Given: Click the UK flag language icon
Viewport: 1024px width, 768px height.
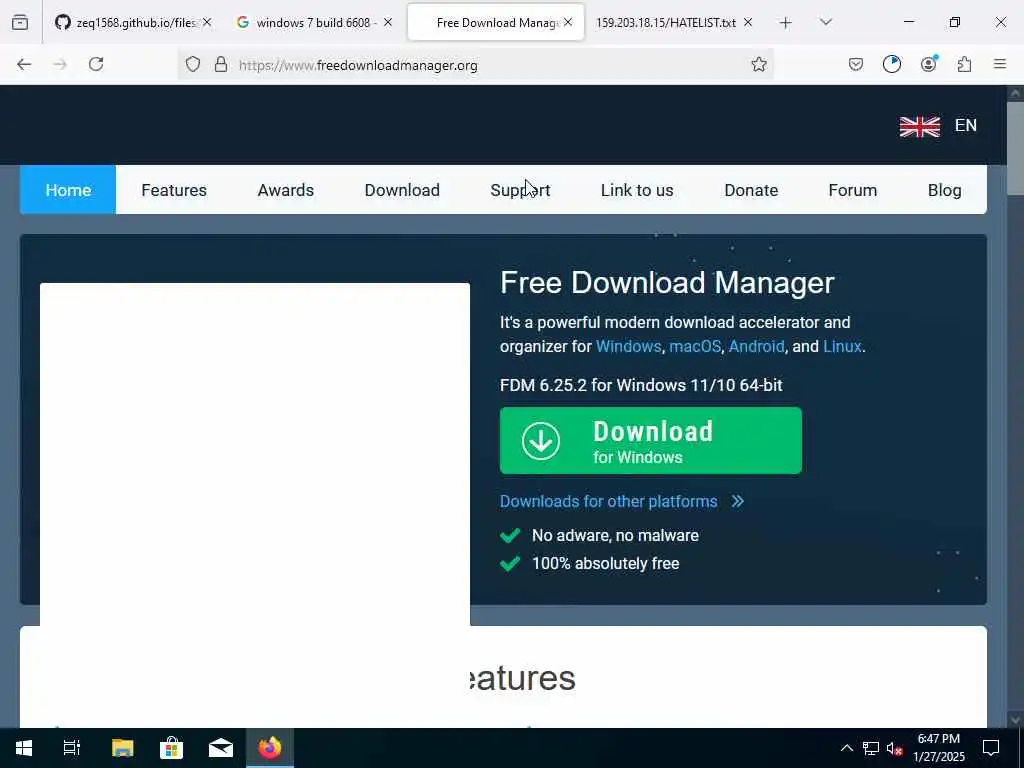Looking at the screenshot, I should 920,126.
